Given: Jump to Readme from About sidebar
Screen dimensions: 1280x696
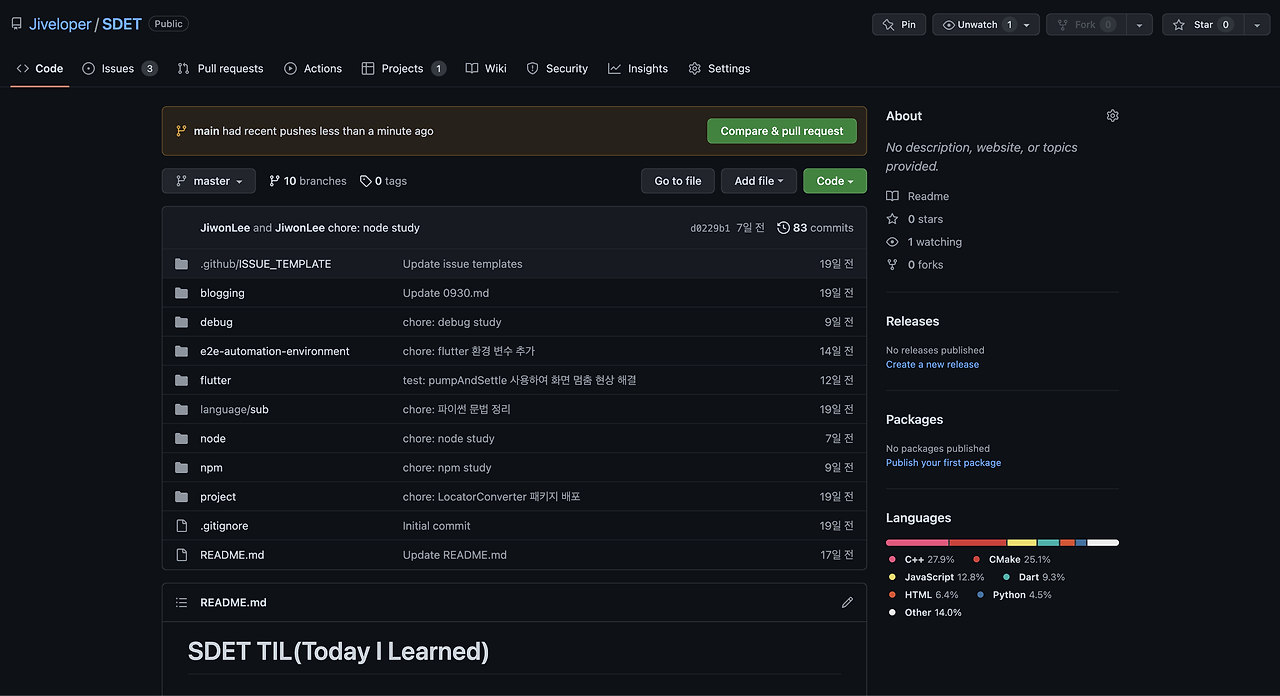Looking at the screenshot, I should point(918,196).
